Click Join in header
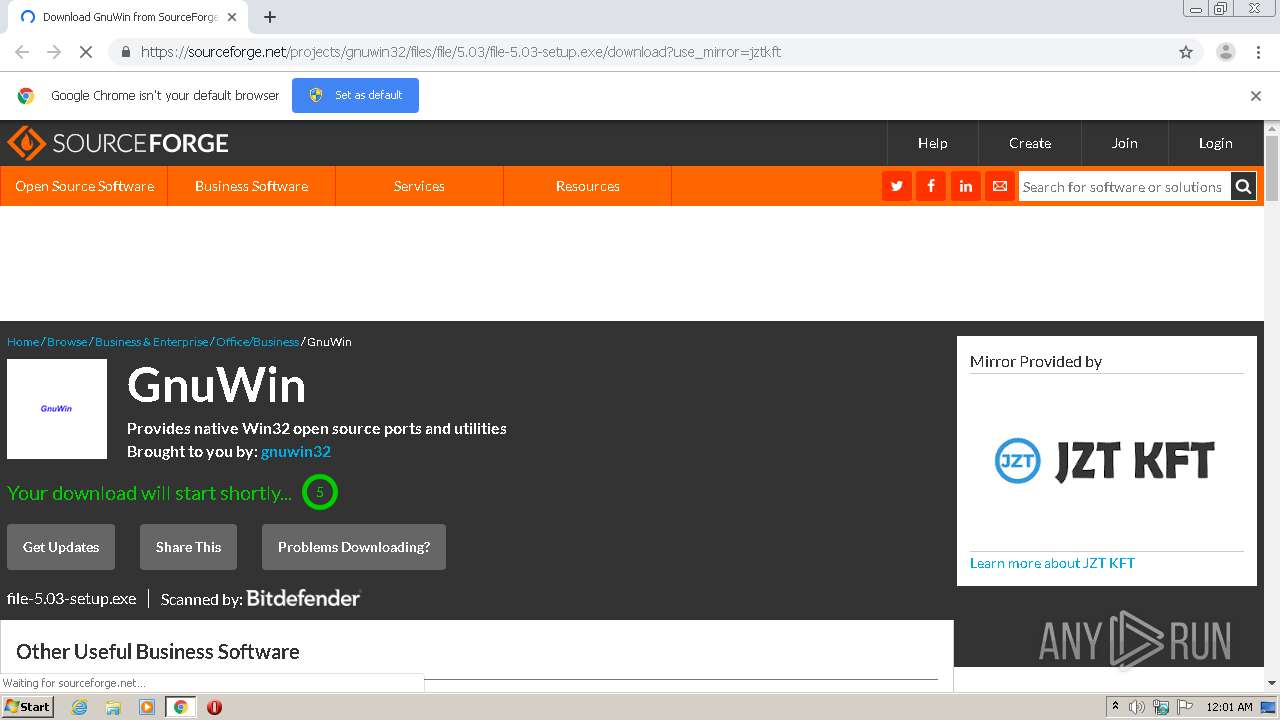Screen dimensions: 1280x720 point(1125,143)
